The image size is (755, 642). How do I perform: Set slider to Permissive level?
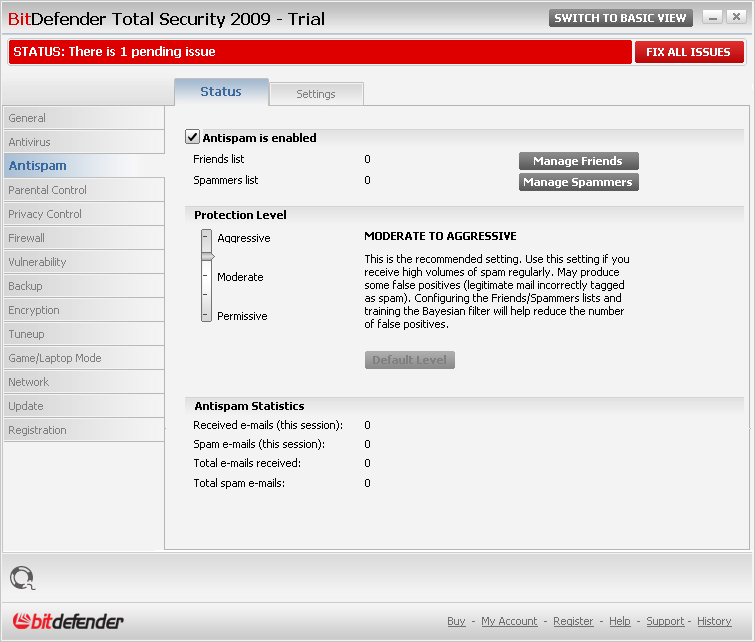coord(206,316)
